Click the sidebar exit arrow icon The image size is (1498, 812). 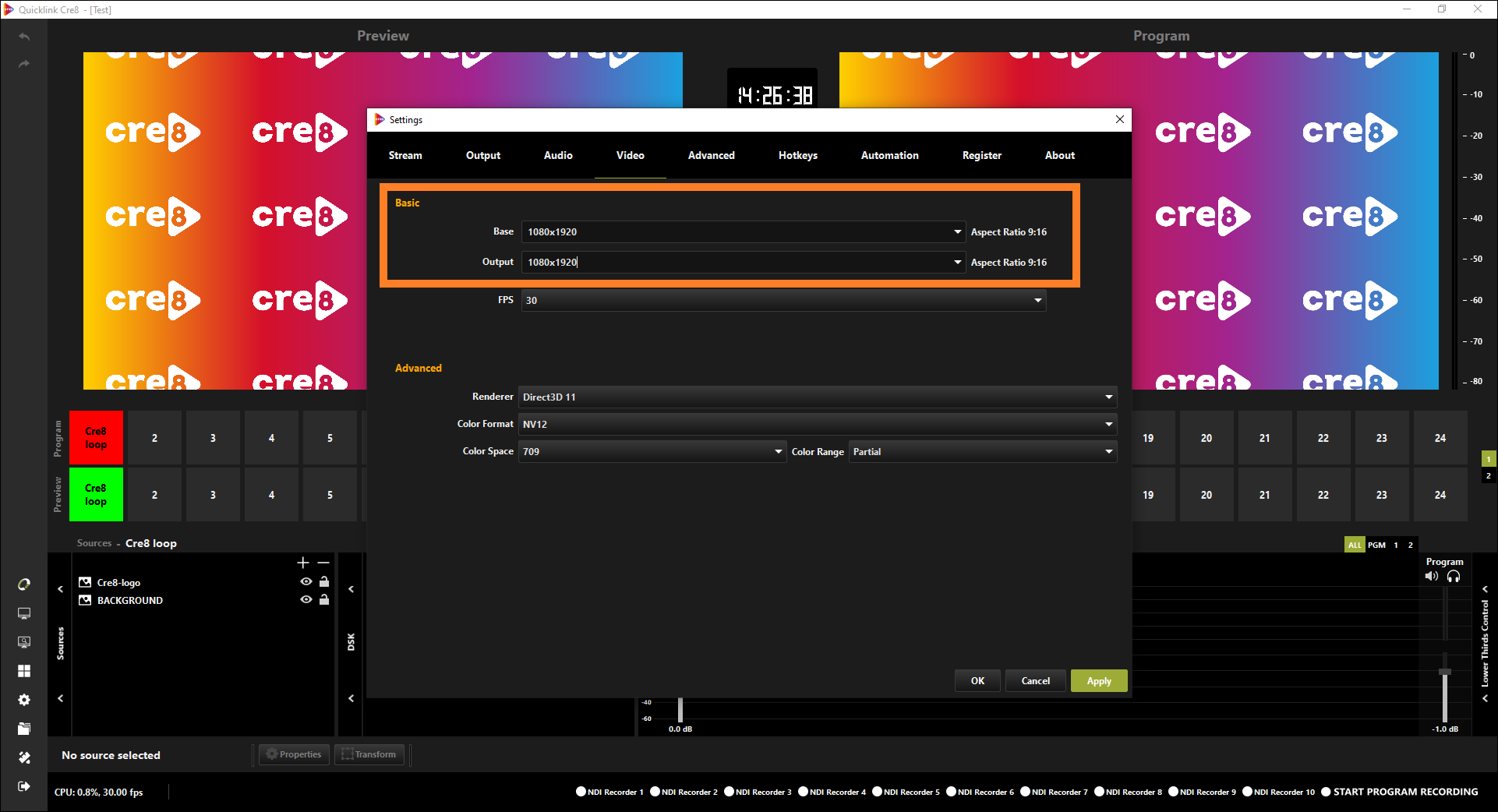24,786
